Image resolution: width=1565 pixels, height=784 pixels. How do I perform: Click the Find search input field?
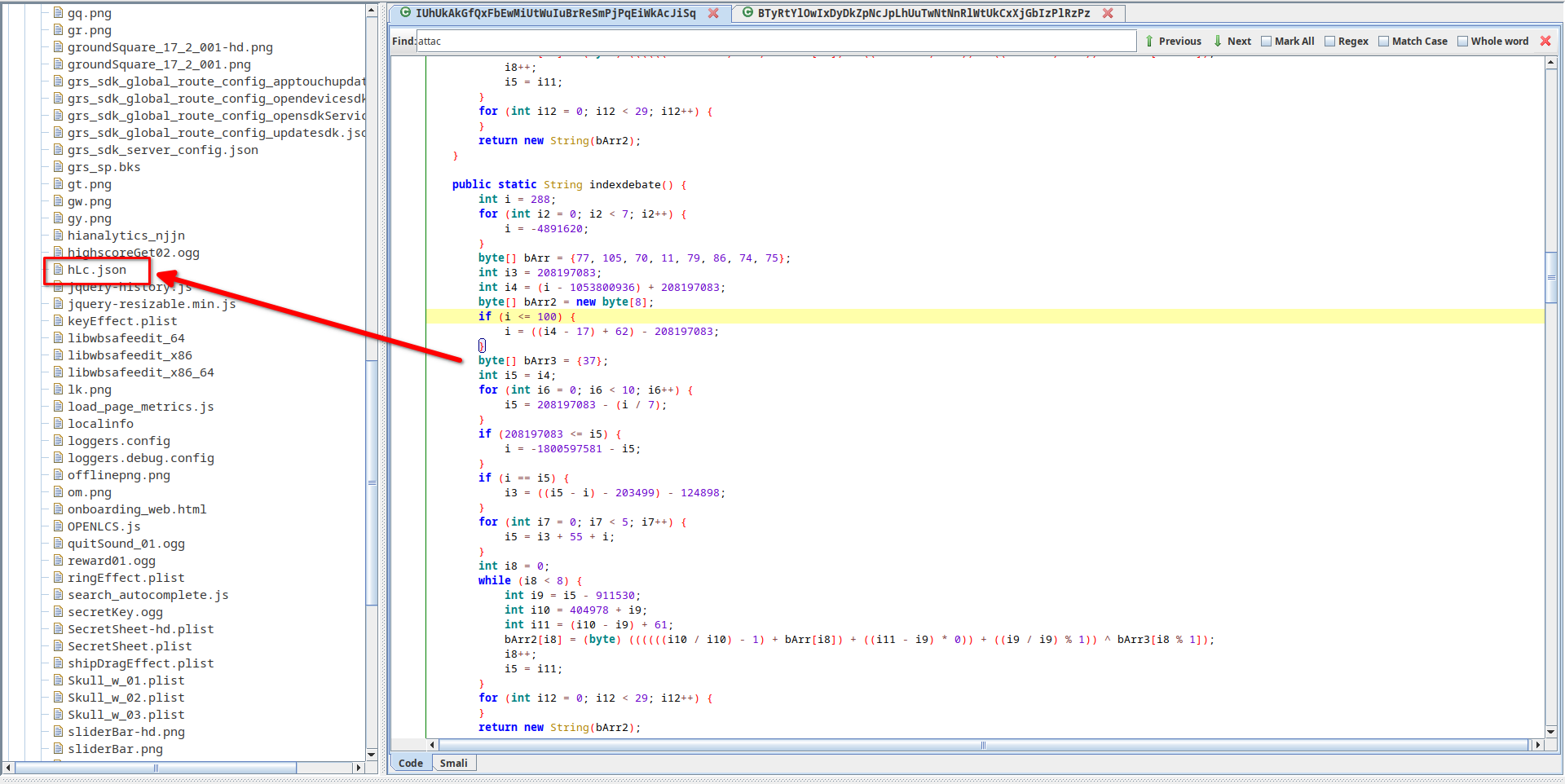click(x=776, y=41)
